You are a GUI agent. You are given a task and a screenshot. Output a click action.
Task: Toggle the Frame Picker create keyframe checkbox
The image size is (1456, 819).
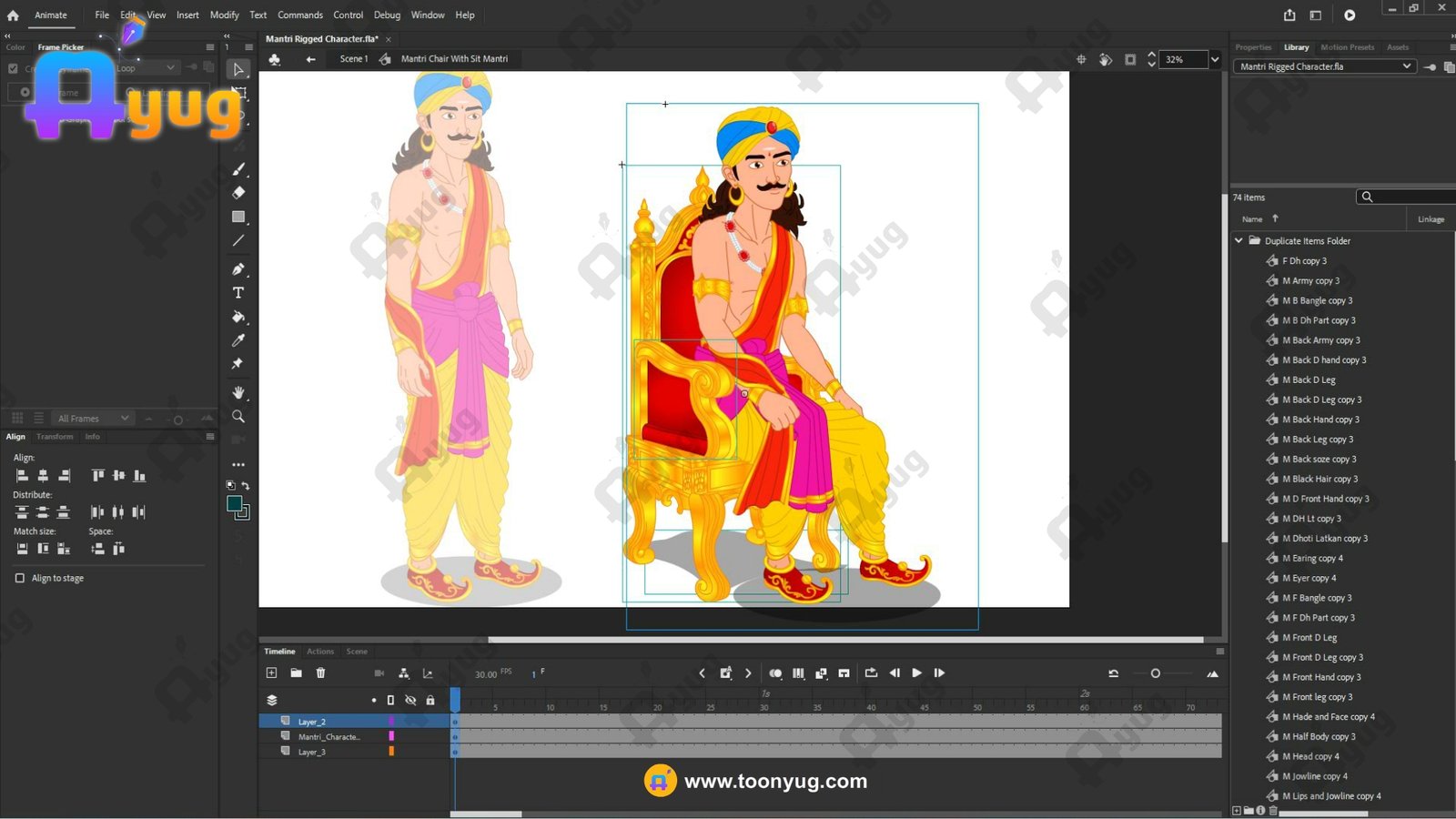13,68
